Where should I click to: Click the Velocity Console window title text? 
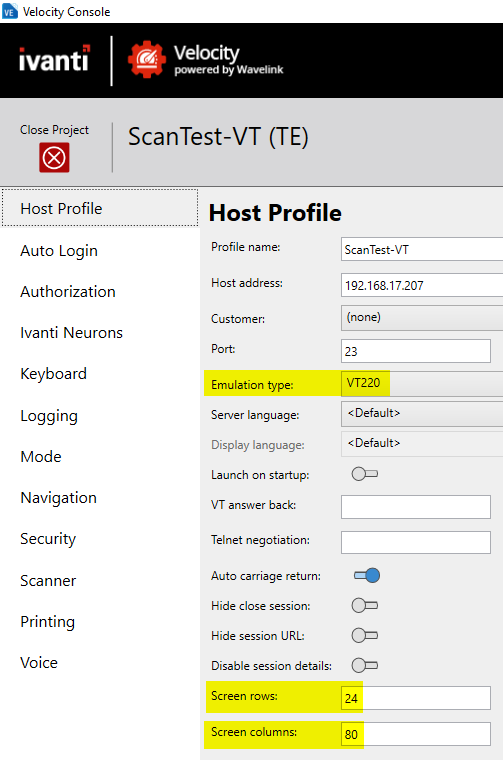click(x=67, y=12)
